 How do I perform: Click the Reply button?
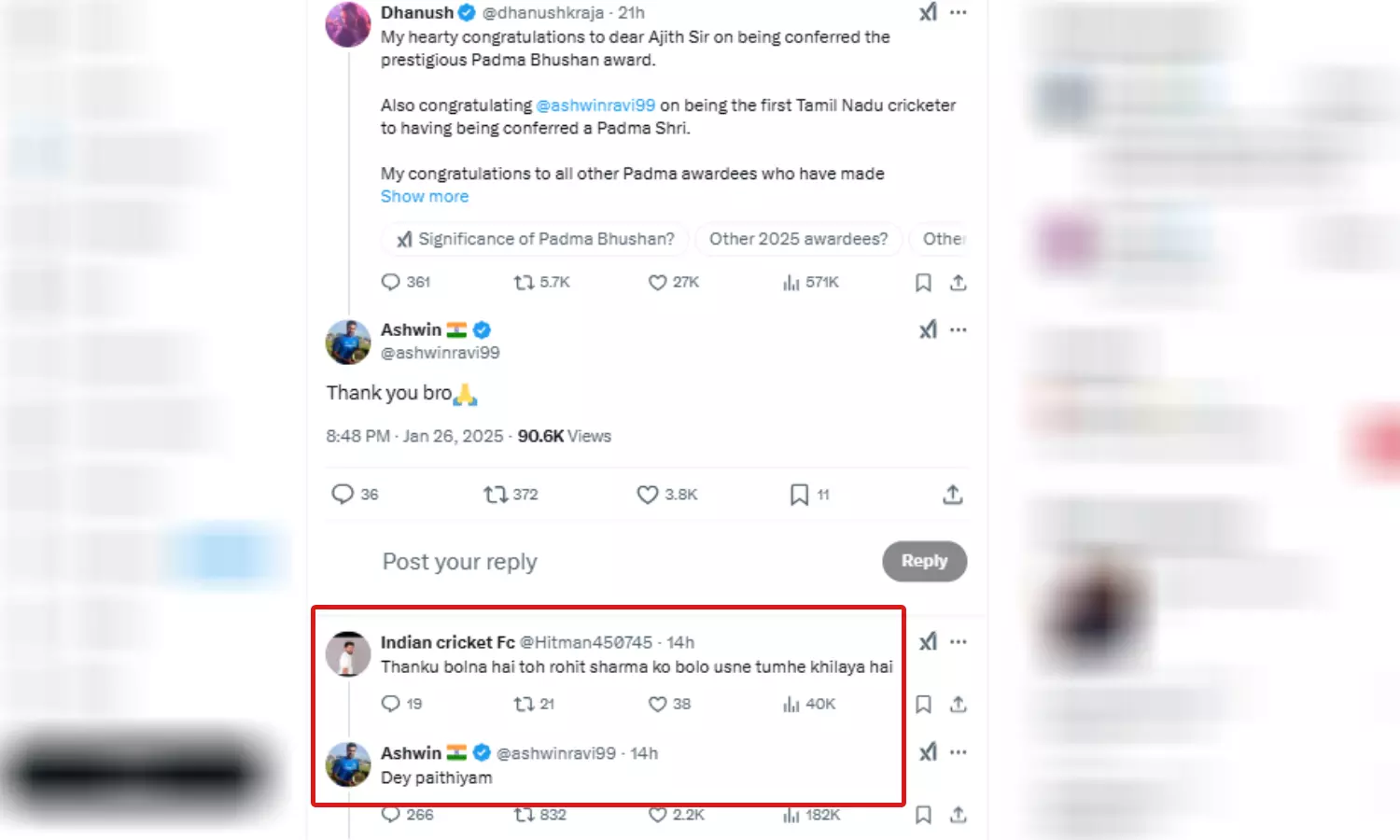coord(924,561)
